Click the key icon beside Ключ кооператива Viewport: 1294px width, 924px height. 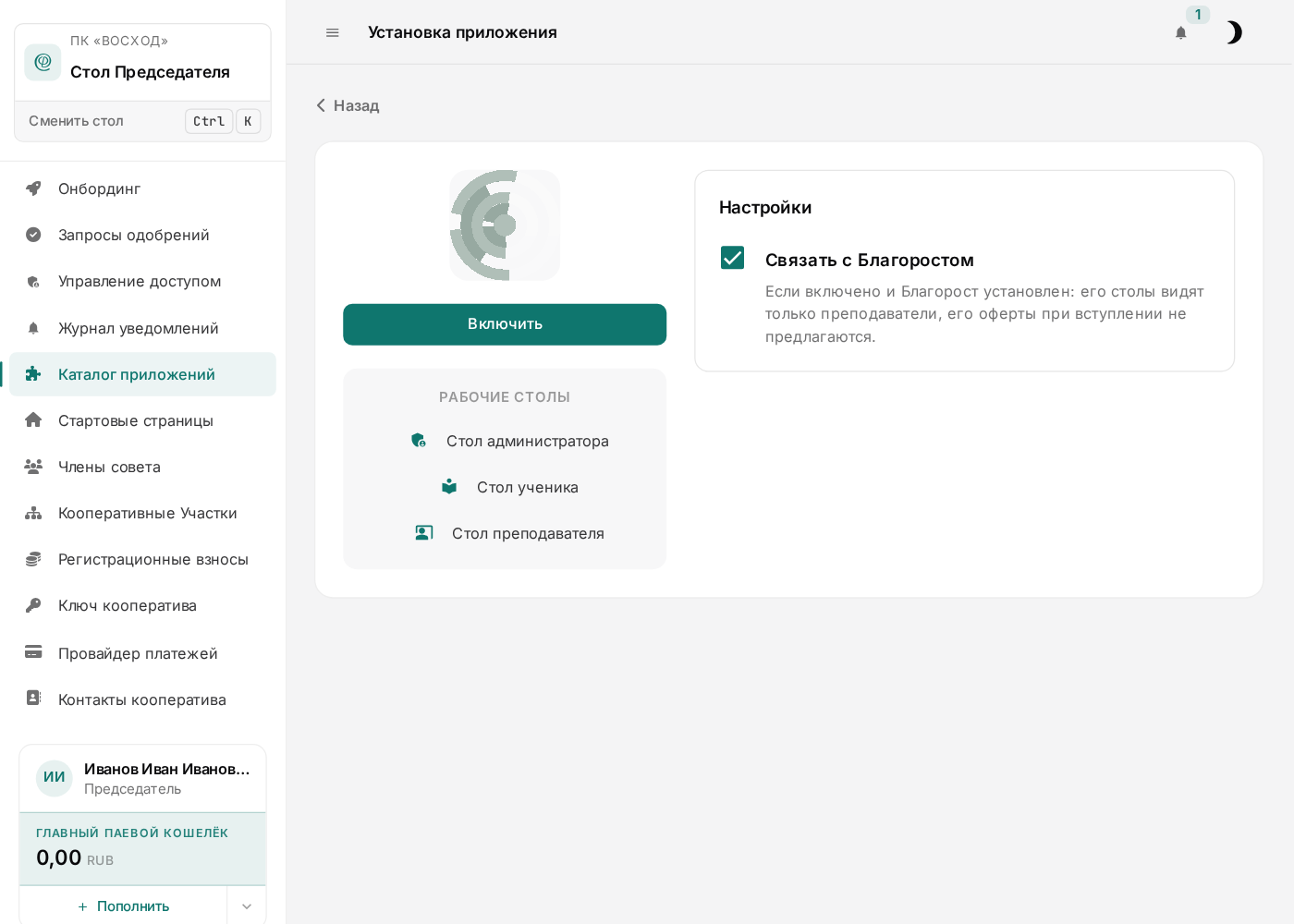(x=33, y=605)
